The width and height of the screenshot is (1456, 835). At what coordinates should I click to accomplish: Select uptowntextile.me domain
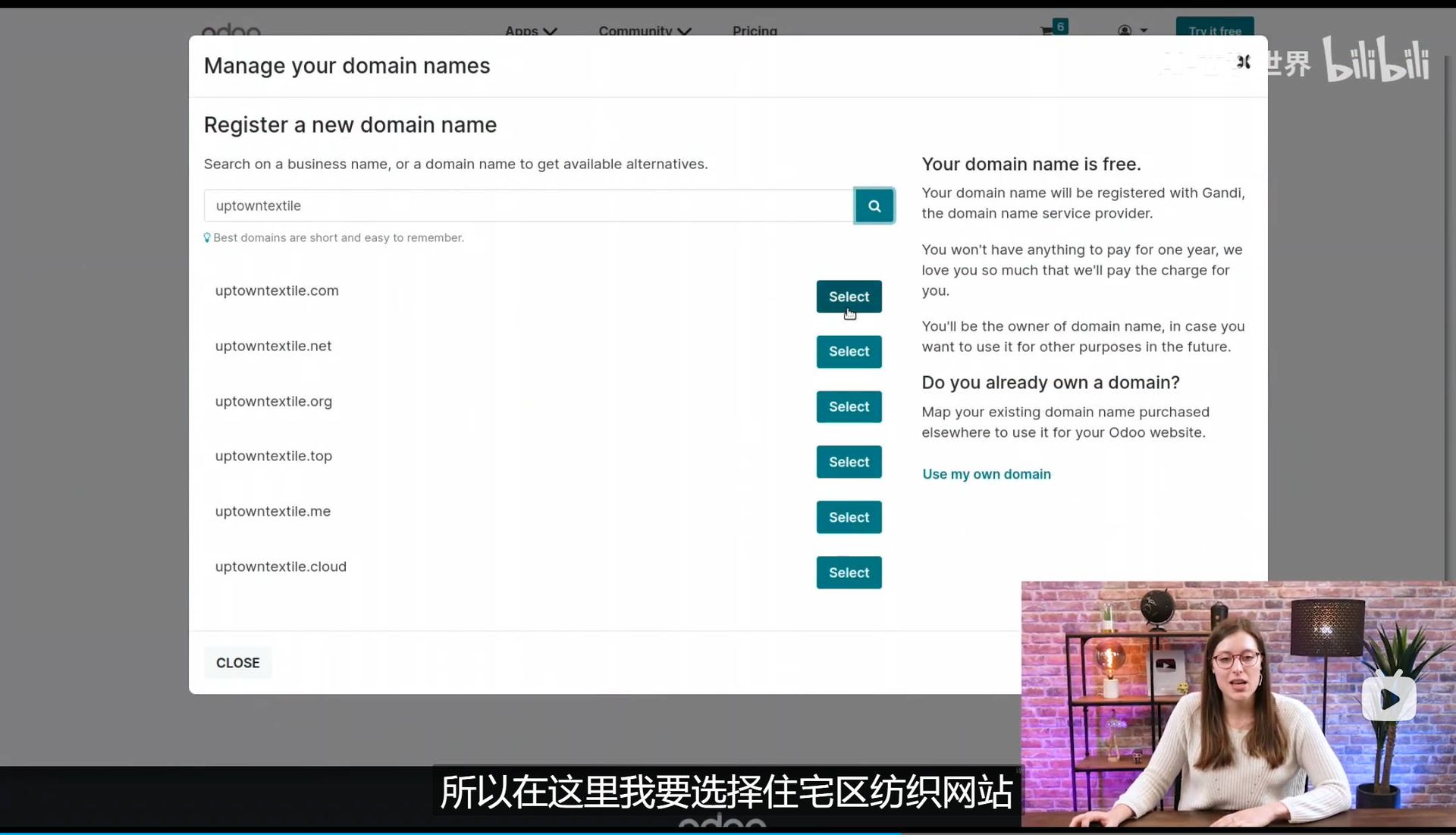[849, 517]
